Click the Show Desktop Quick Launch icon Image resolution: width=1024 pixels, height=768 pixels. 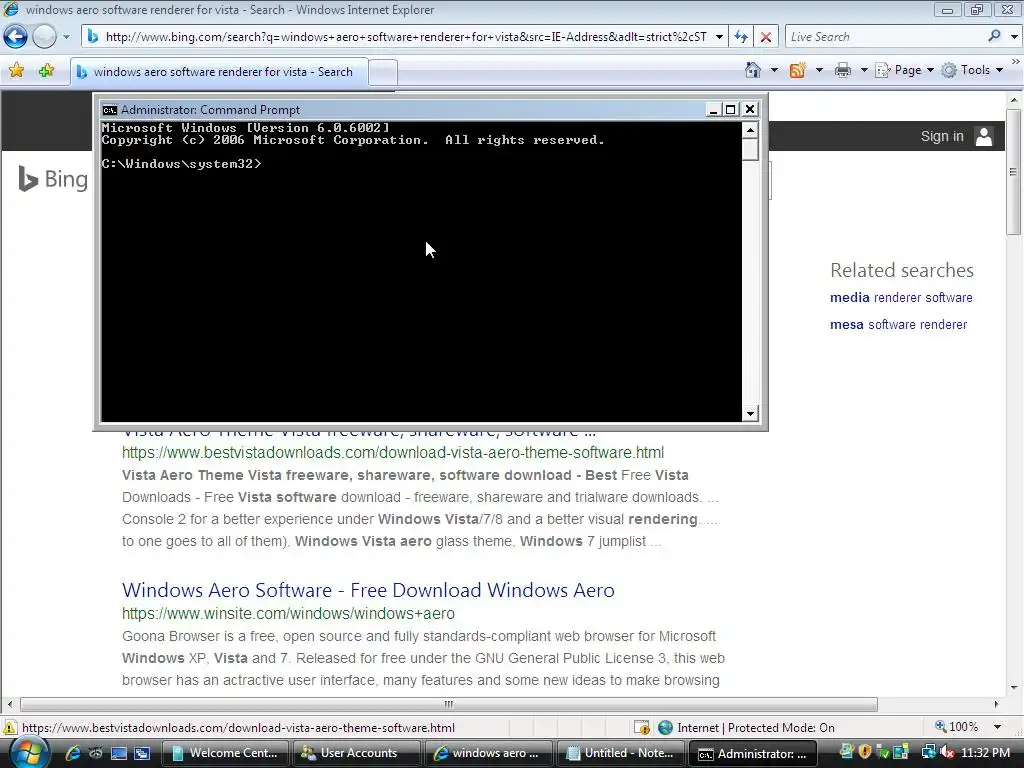119,753
